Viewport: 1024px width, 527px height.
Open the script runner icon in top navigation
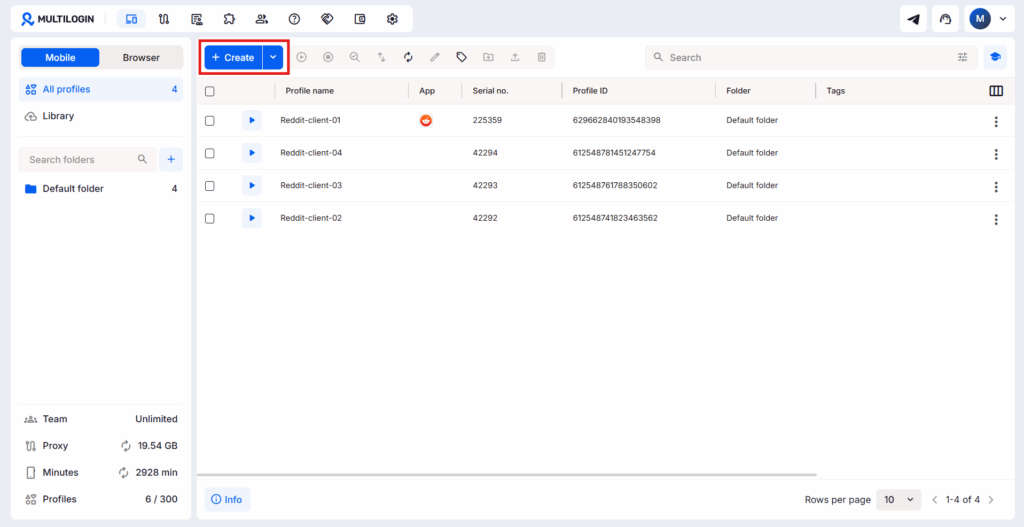[x=197, y=19]
